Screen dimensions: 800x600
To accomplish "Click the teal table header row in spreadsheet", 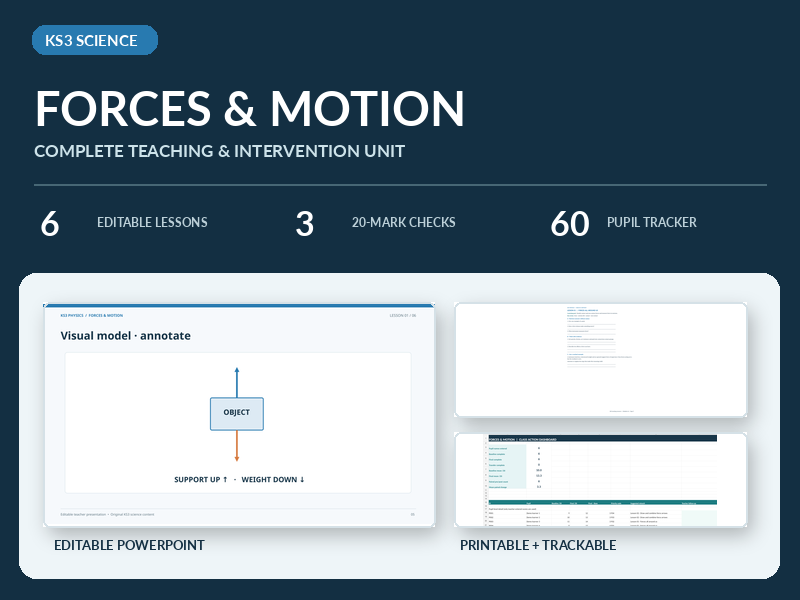I will (x=602, y=503).
